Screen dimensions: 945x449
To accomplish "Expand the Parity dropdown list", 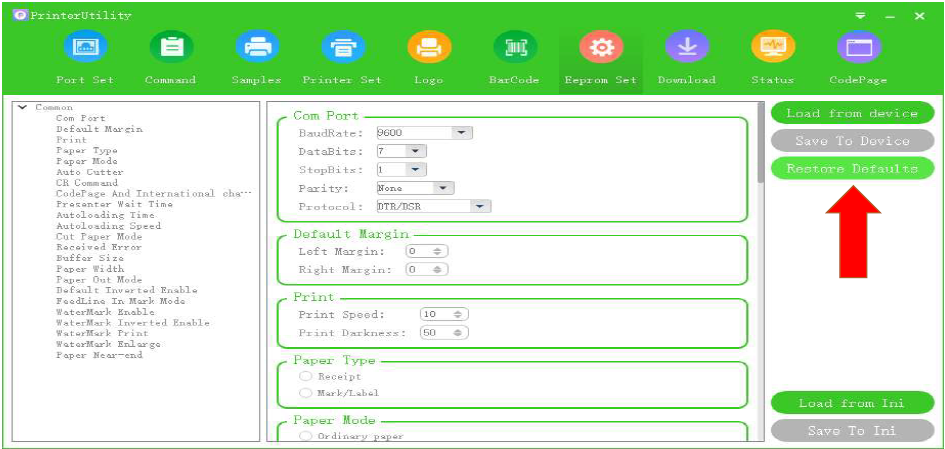I will pyautogui.click(x=443, y=188).
